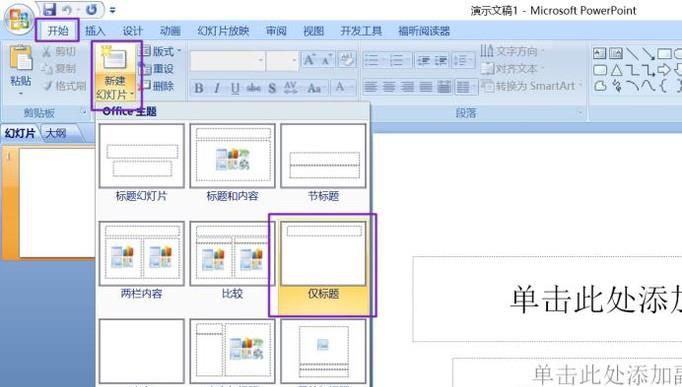The height and width of the screenshot is (387, 682).
Task: Save the presentation from quick access toolbar
Action: (x=50, y=9)
